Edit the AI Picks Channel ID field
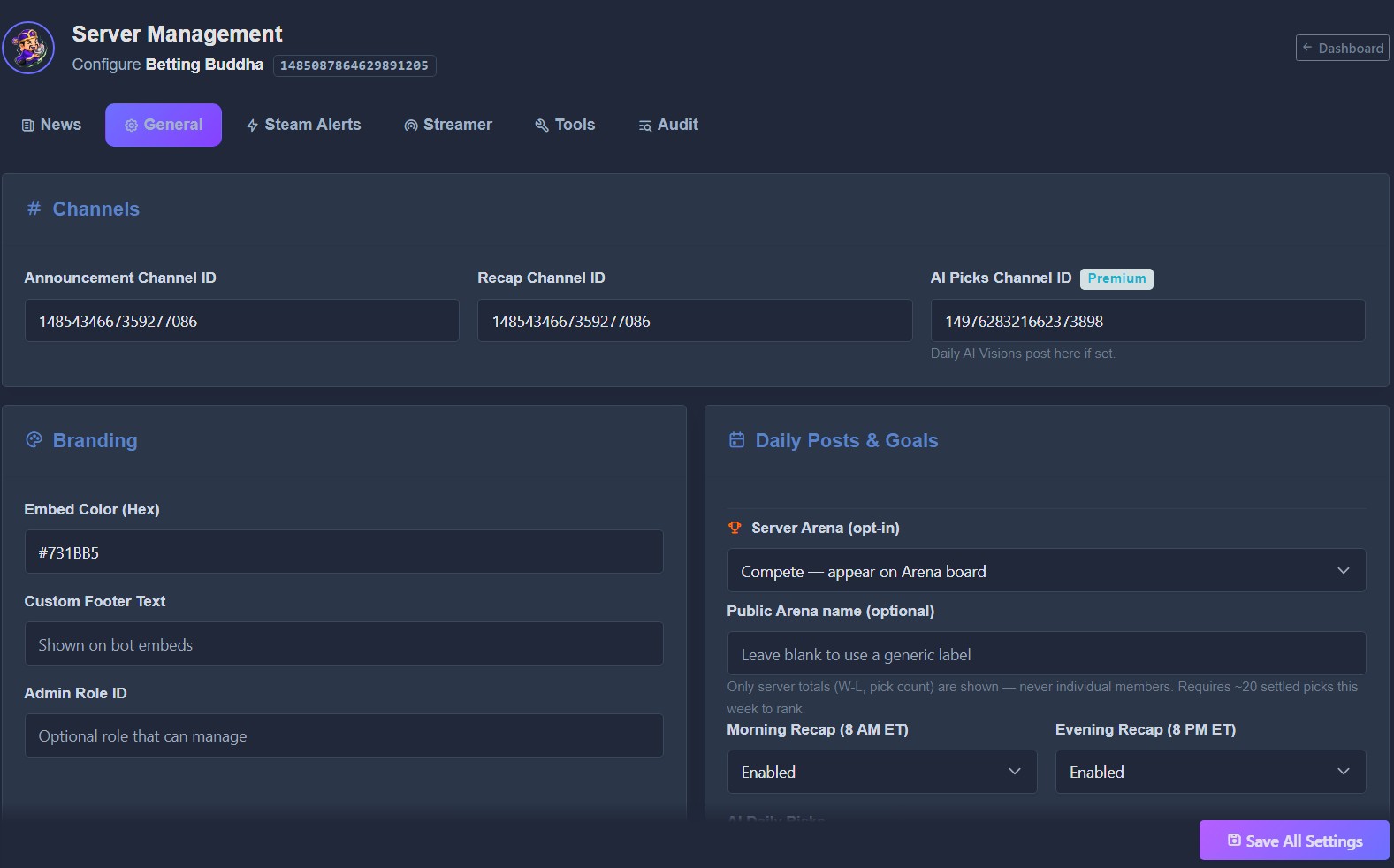 [x=1147, y=320]
